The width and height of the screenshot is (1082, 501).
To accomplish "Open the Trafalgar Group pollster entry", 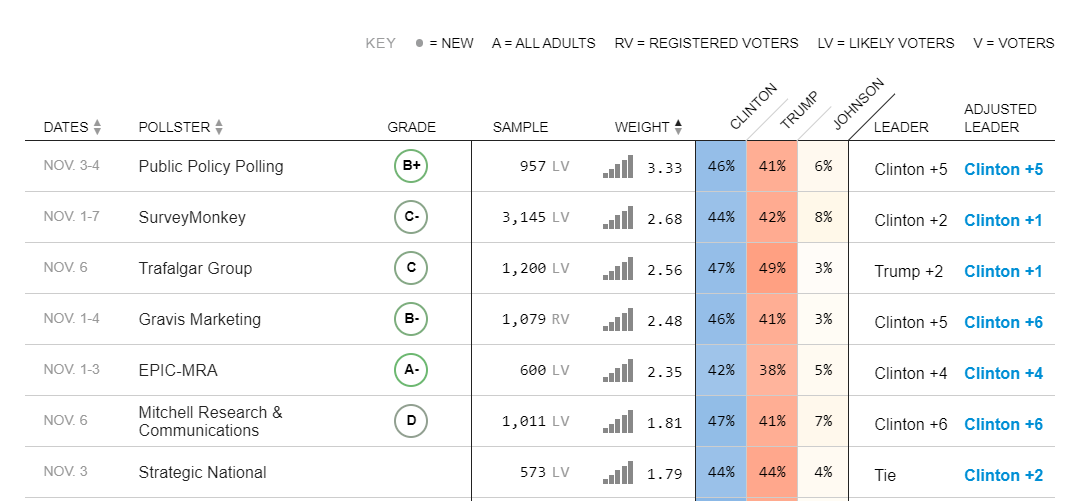I will (195, 269).
